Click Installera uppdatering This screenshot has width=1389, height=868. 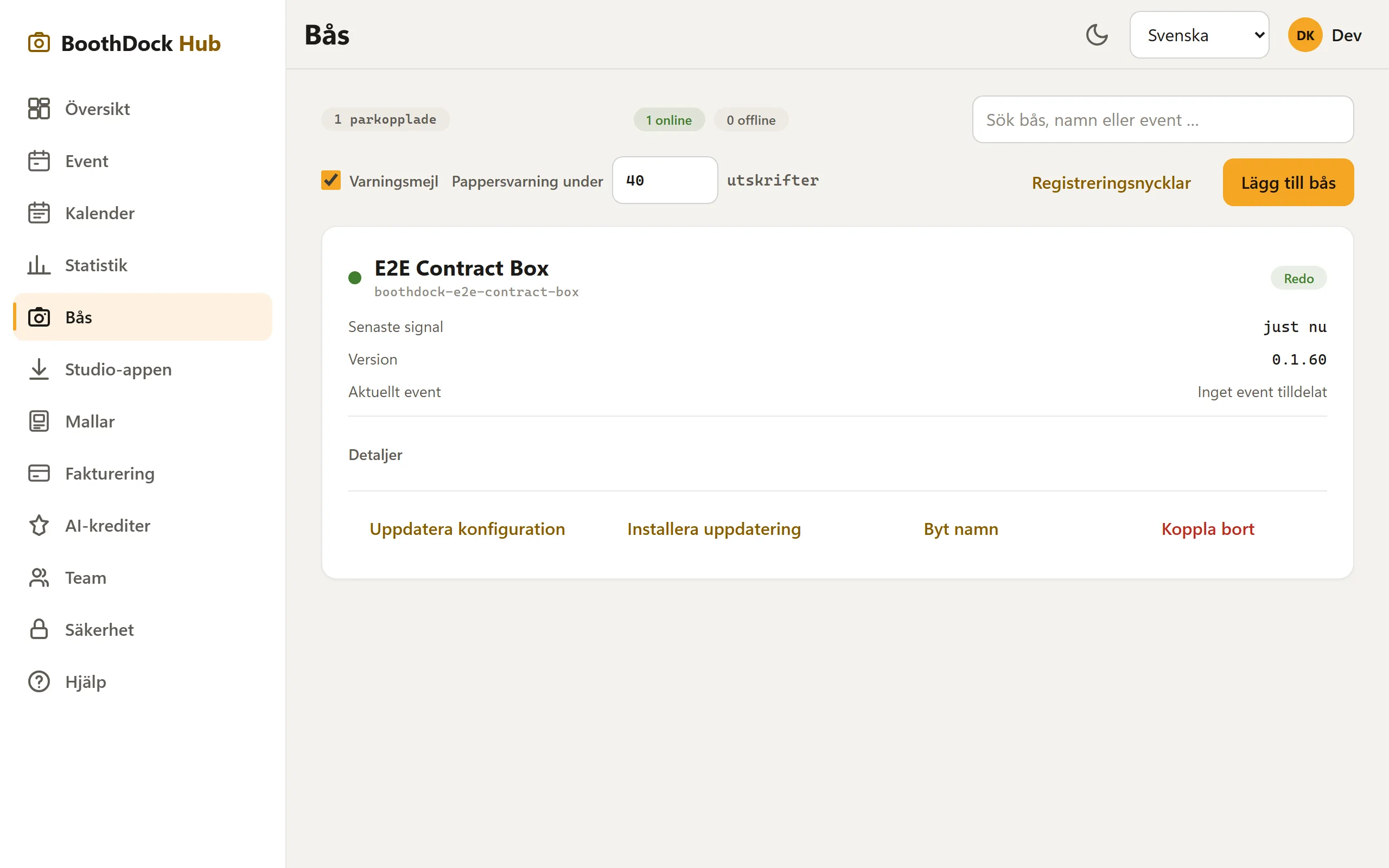(x=714, y=529)
